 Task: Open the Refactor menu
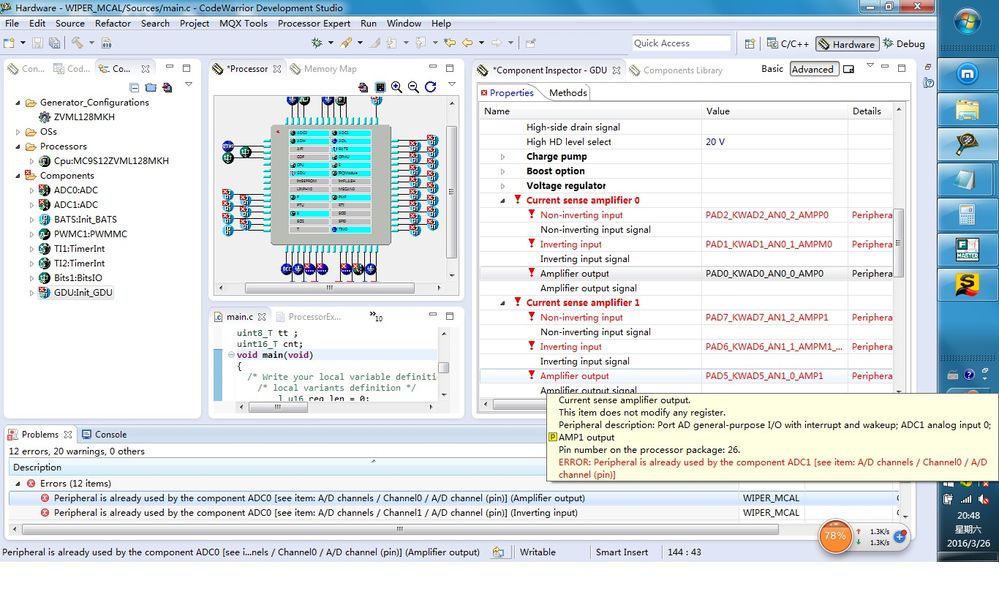coord(113,23)
